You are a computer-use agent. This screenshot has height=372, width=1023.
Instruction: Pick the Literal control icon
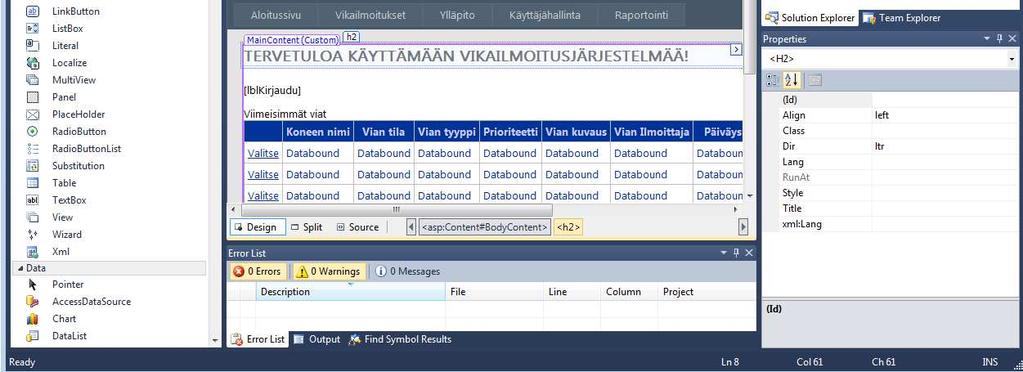click(33, 46)
